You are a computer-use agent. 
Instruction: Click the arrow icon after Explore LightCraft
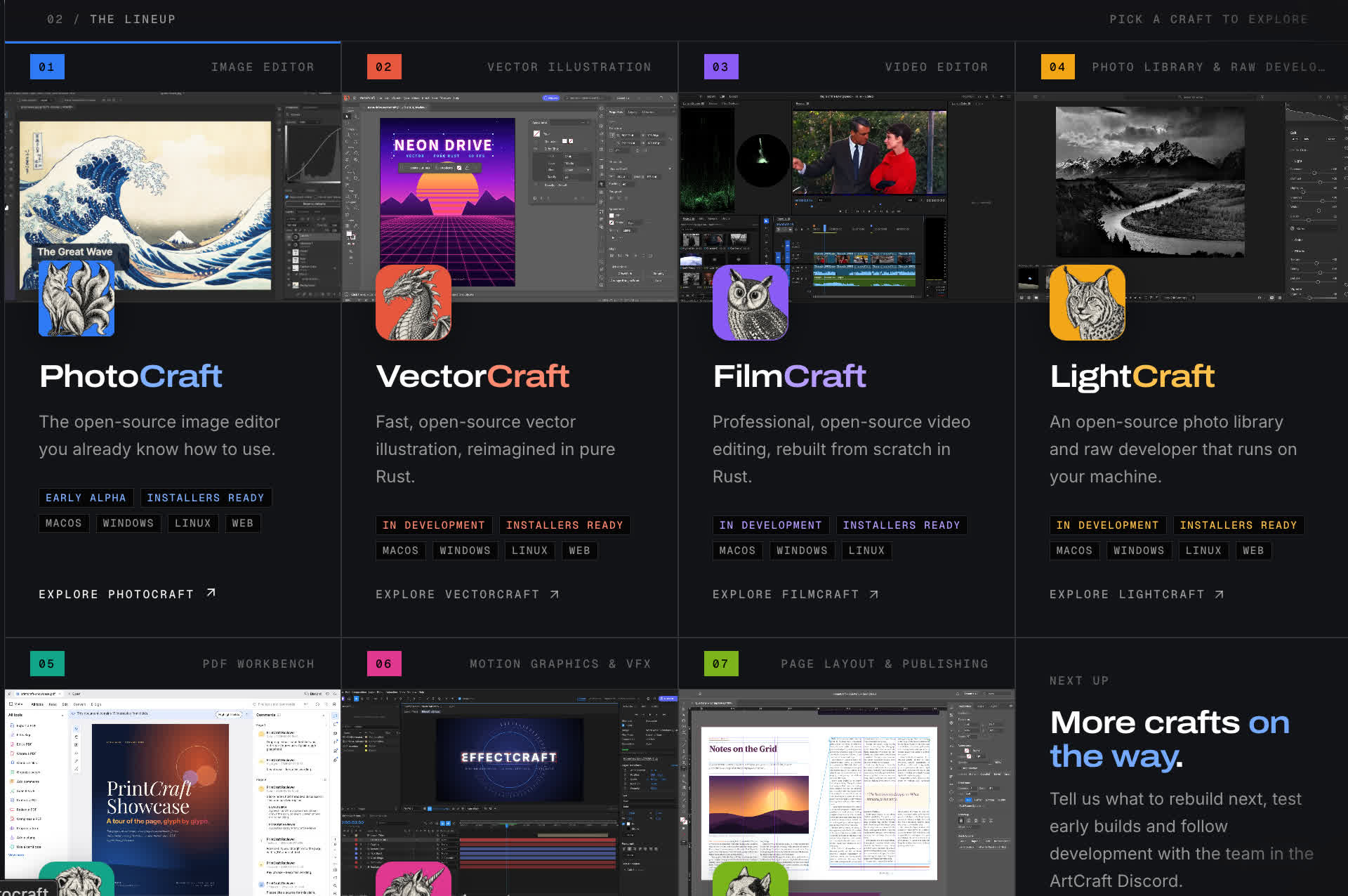[x=1220, y=594]
